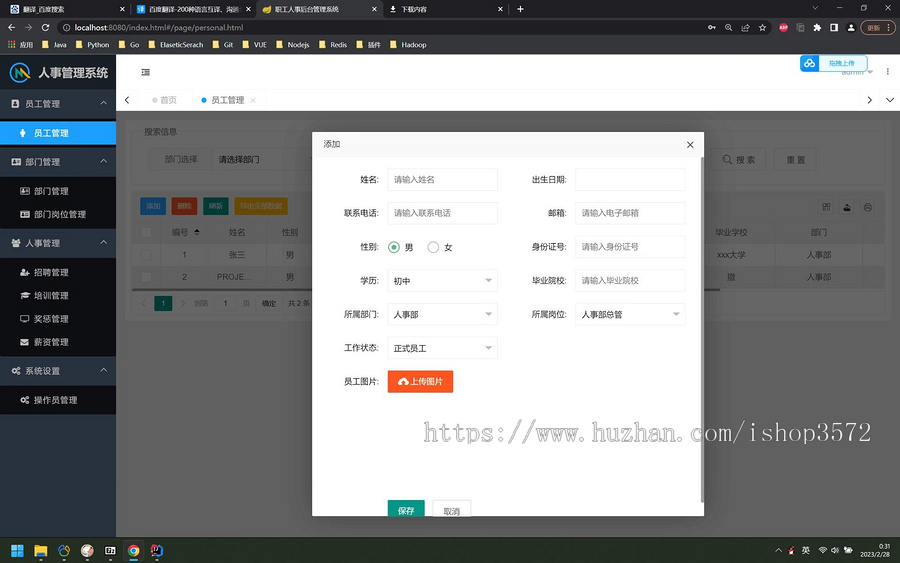Tick the checkbox for row PROJE...
Screen dimensions: 900x563
[x=146, y=277]
